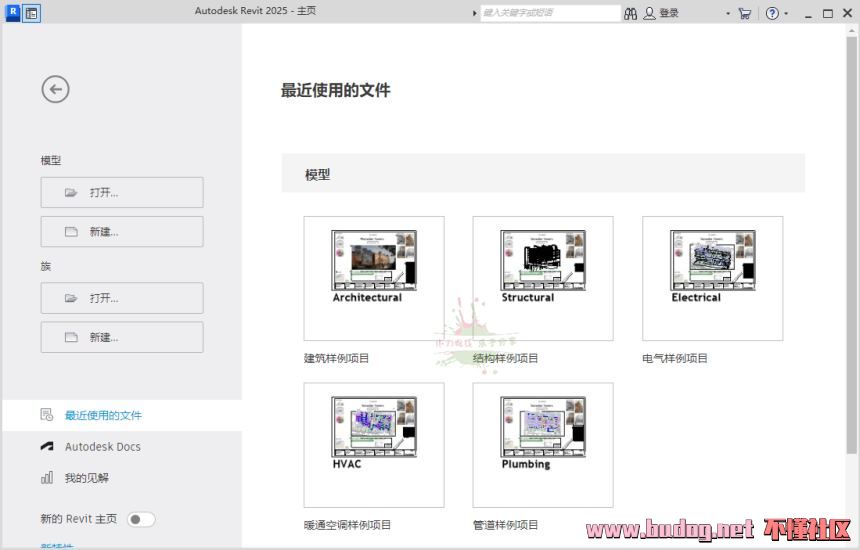The height and width of the screenshot is (550, 860).
Task: Click 新建 button under 族
Action: pyautogui.click(x=122, y=337)
